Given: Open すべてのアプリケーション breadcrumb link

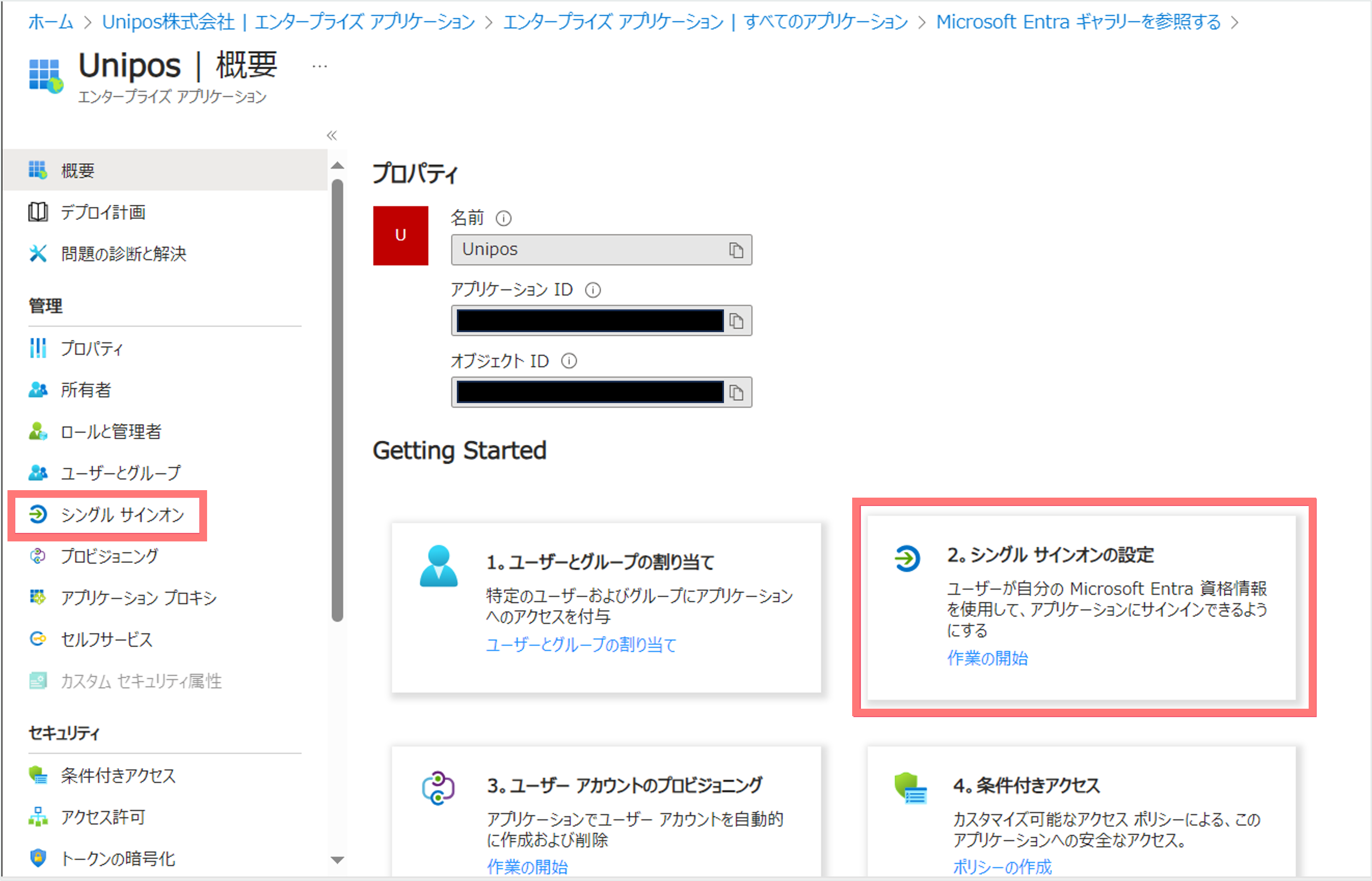Looking at the screenshot, I should [706, 22].
